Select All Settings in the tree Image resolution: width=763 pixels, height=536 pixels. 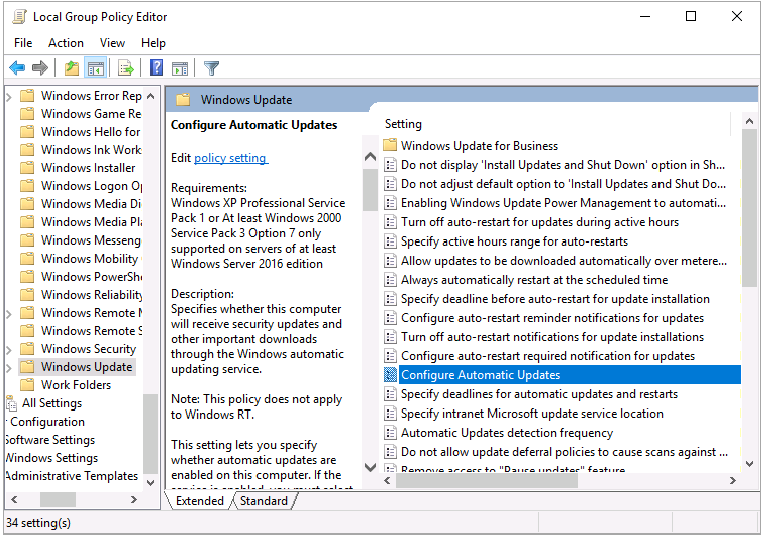52,403
